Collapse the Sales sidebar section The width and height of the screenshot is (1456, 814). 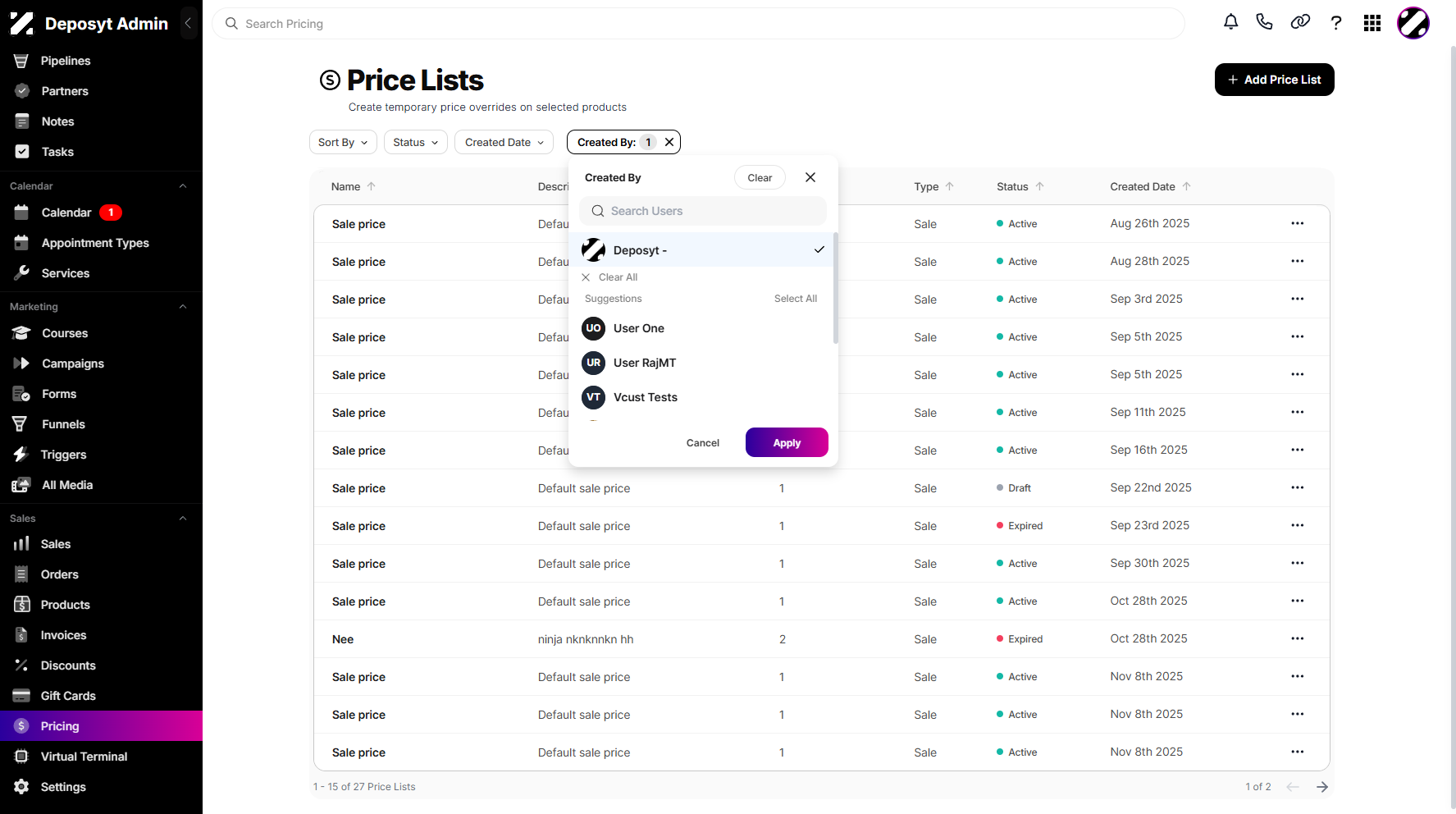(183, 519)
